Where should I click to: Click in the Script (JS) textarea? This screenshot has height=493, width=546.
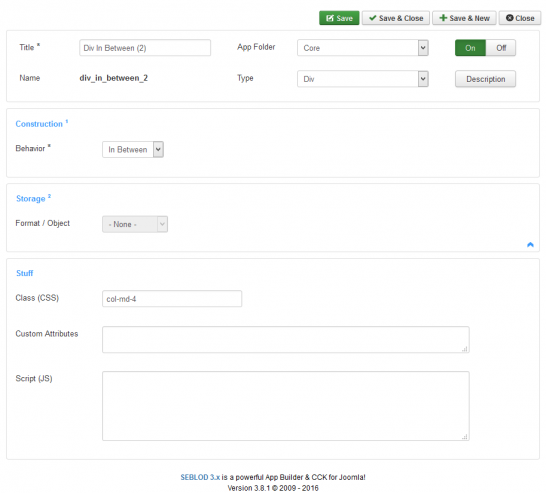(x=286, y=406)
